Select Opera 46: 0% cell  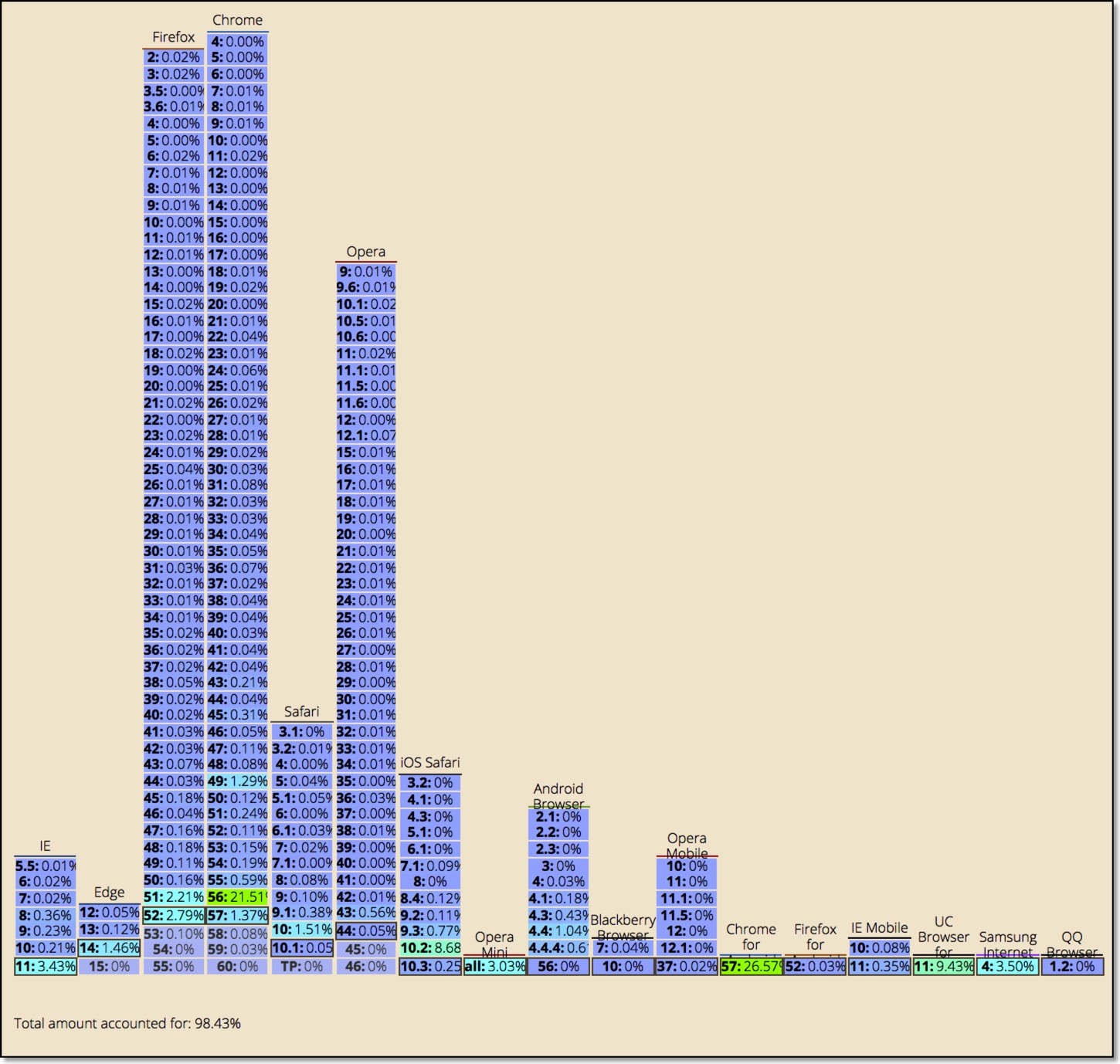[x=366, y=966]
